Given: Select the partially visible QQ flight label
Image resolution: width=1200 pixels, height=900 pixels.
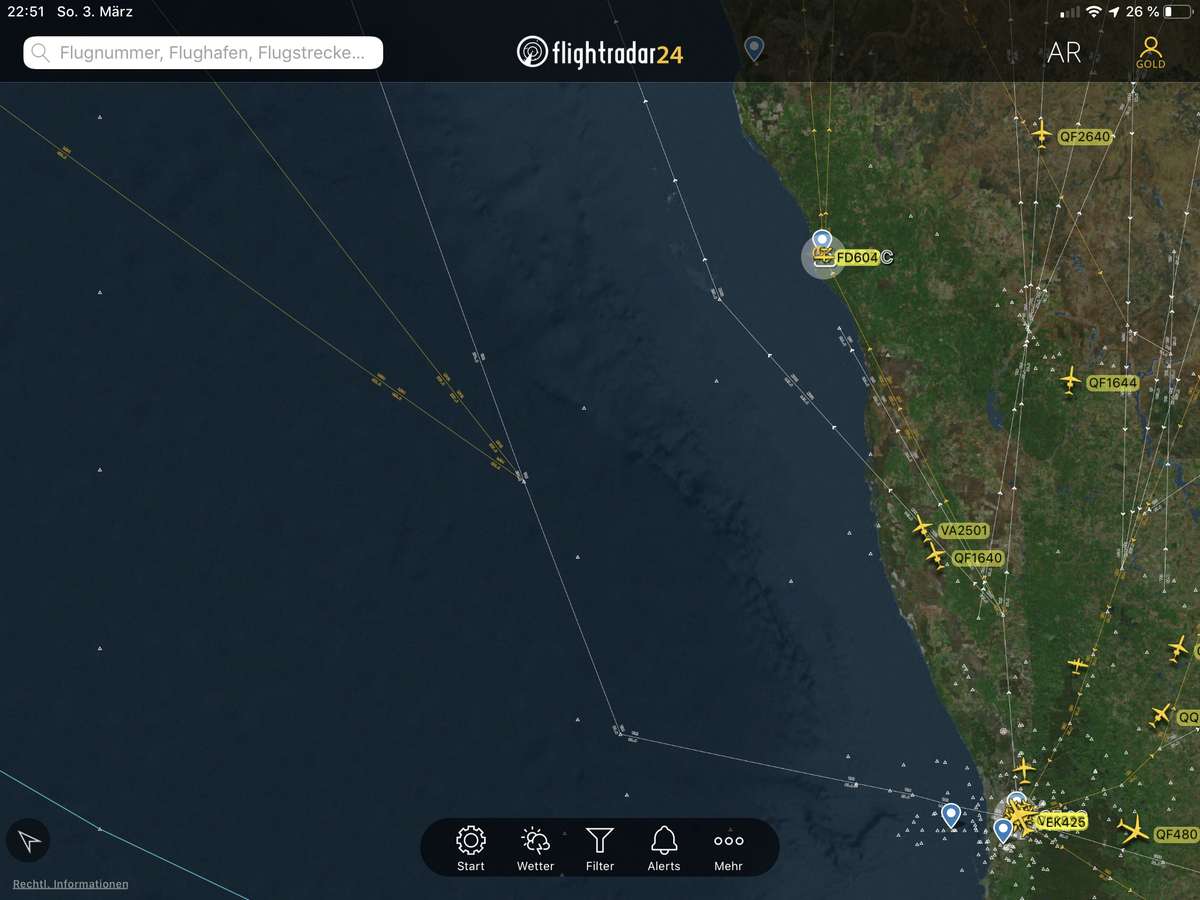Looking at the screenshot, I should tap(1188, 718).
